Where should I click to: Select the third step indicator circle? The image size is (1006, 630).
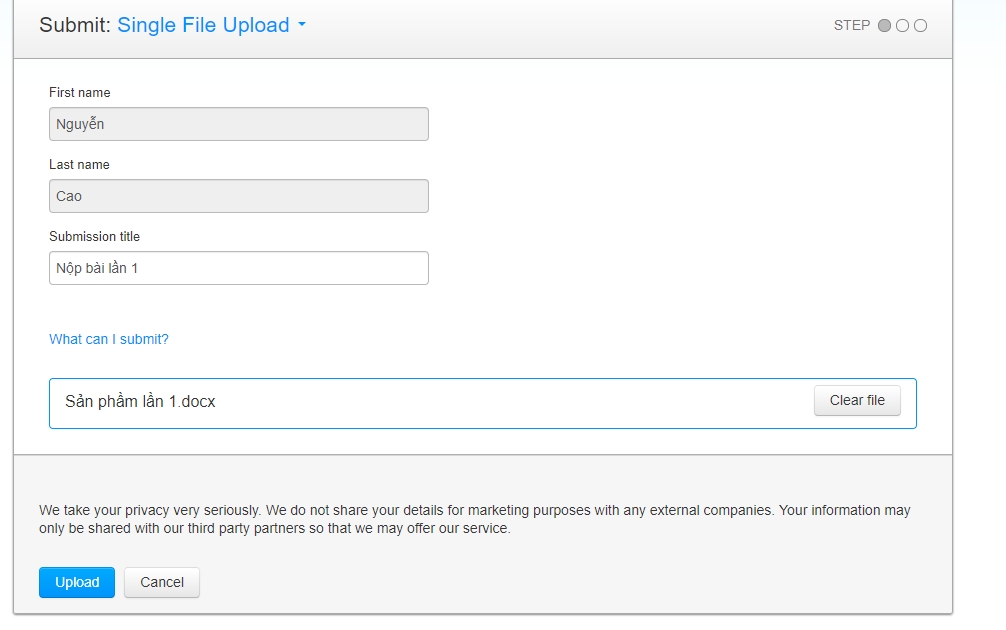point(920,26)
